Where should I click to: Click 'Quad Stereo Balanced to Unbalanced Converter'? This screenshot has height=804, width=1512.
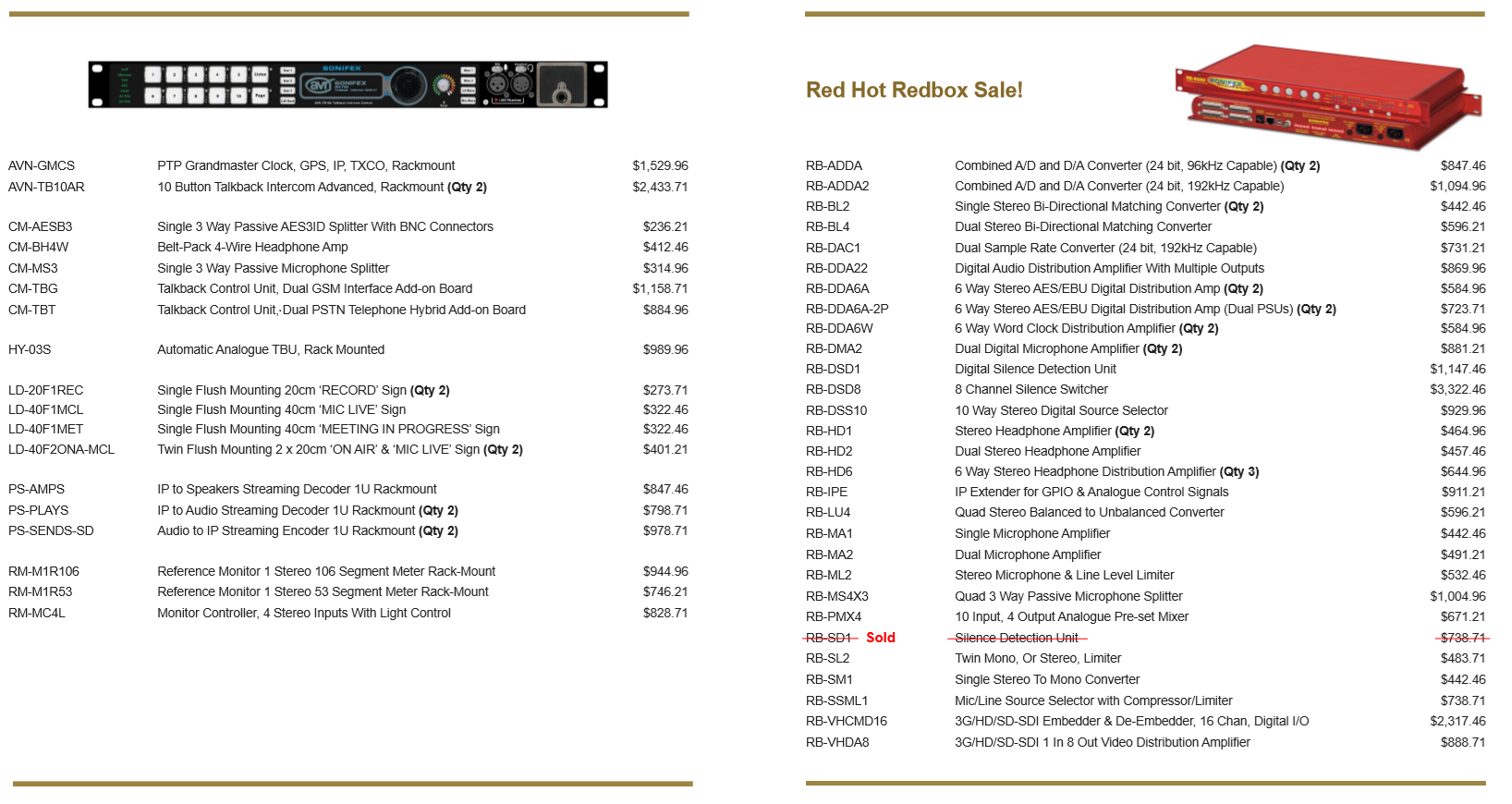click(x=1090, y=512)
